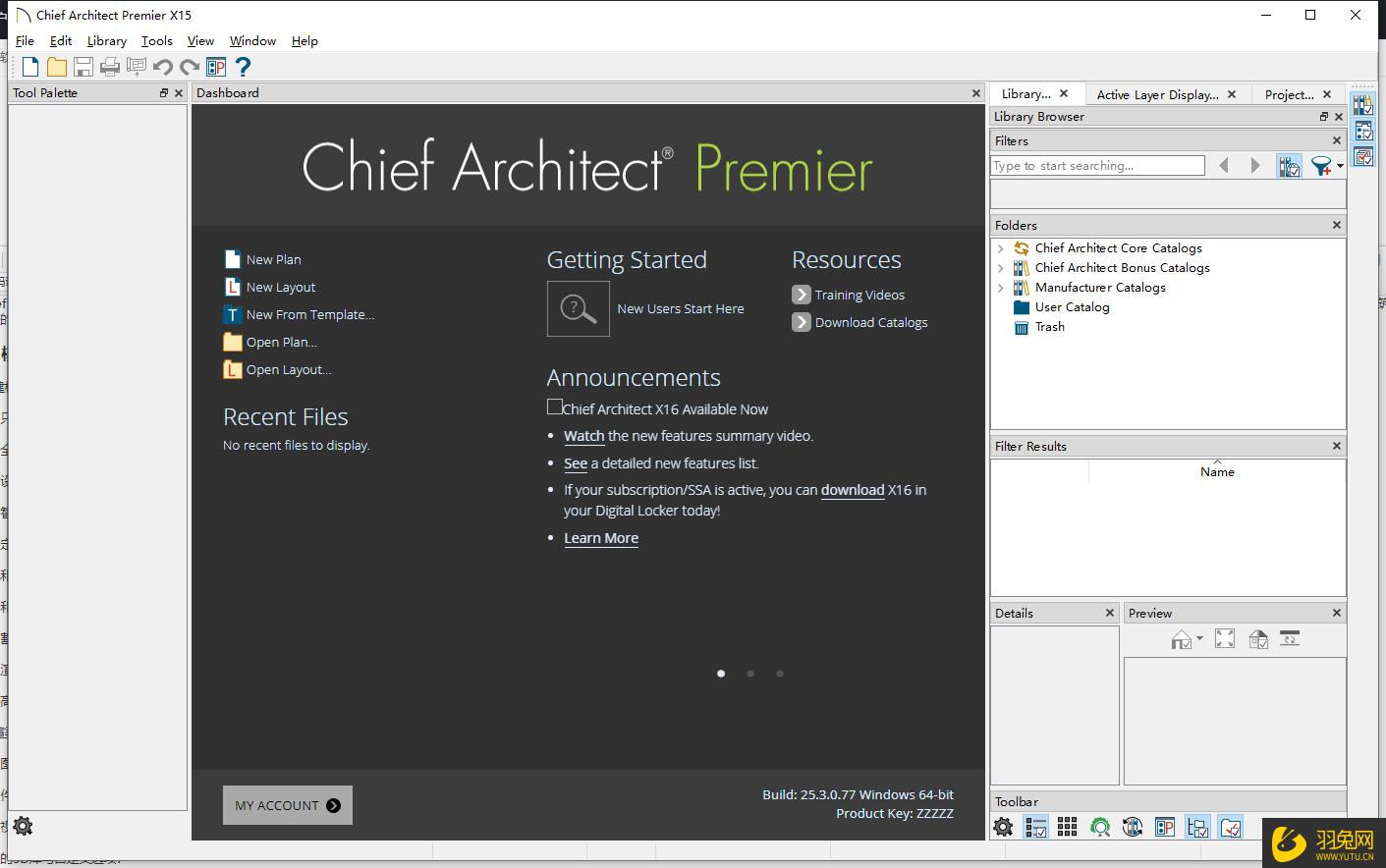Click the back arrow in Library Filters
The height and width of the screenshot is (868, 1386).
click(1224, 166)
